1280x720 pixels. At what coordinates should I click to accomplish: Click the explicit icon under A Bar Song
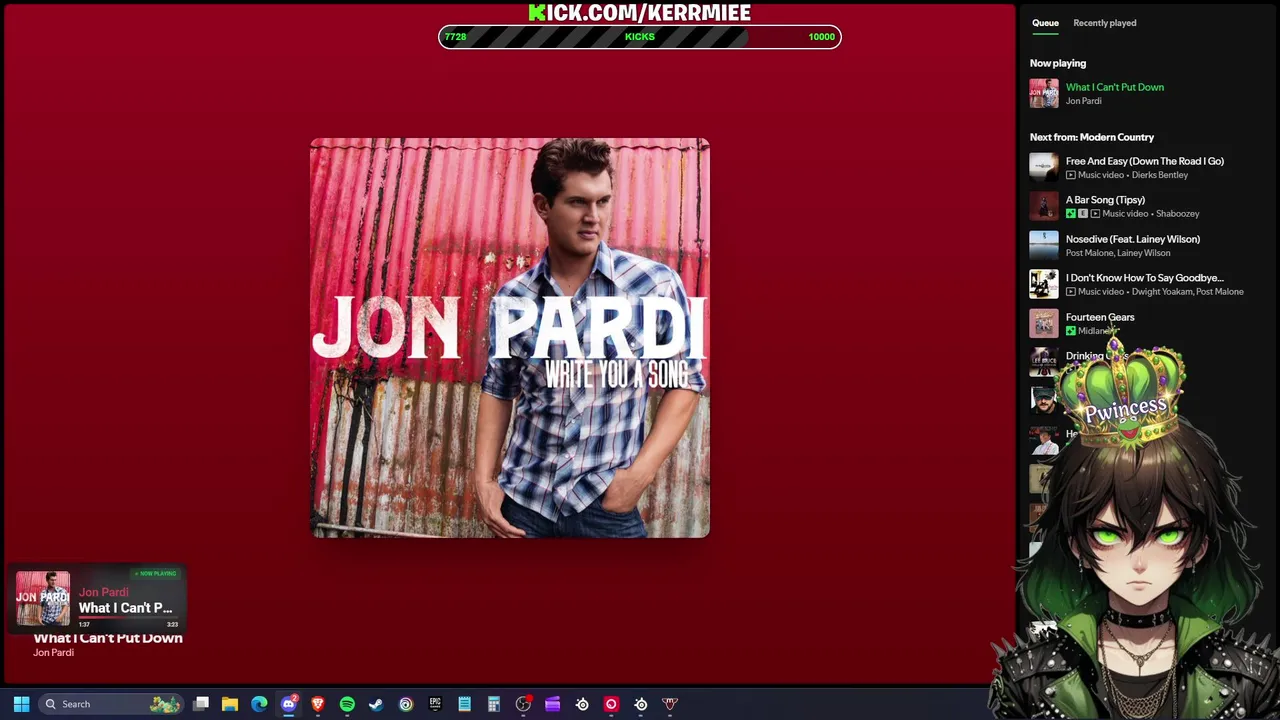pyautogui.click(x=1083, y=214)
